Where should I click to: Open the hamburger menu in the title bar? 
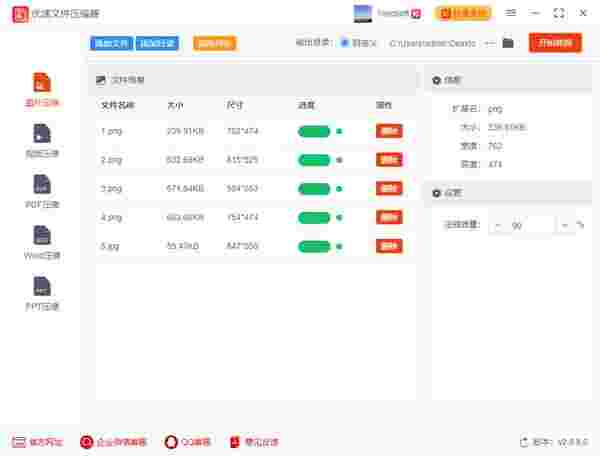click(x=510, y=13)
